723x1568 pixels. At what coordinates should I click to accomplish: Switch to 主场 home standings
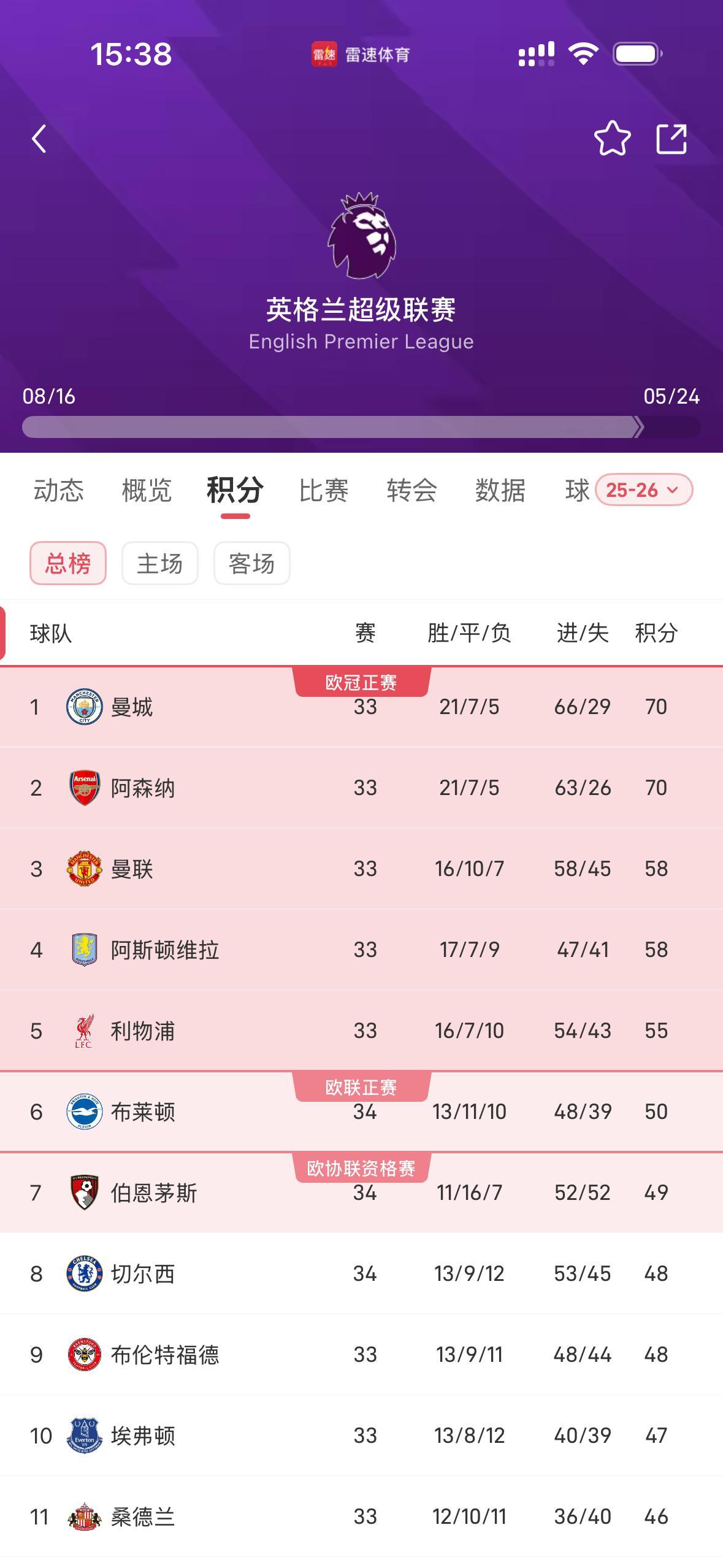pos(160,563)
